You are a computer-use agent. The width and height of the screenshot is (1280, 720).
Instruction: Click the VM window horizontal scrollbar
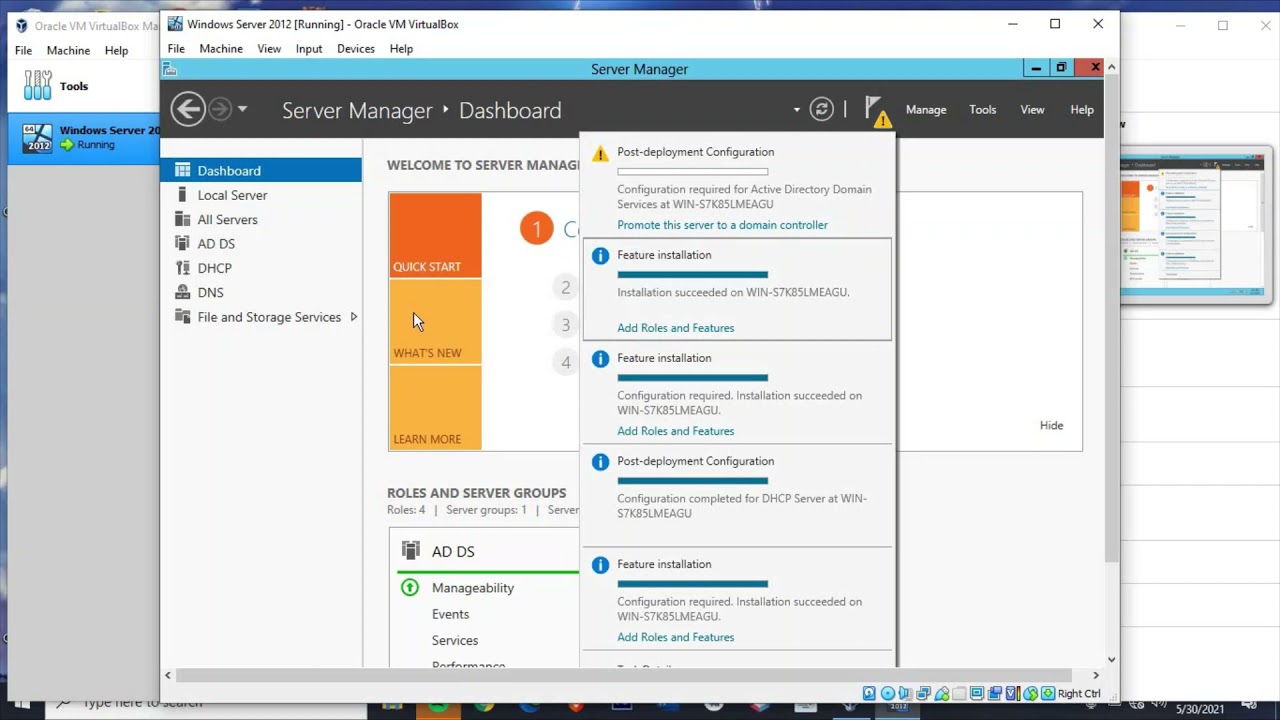(x=624, y=675)
